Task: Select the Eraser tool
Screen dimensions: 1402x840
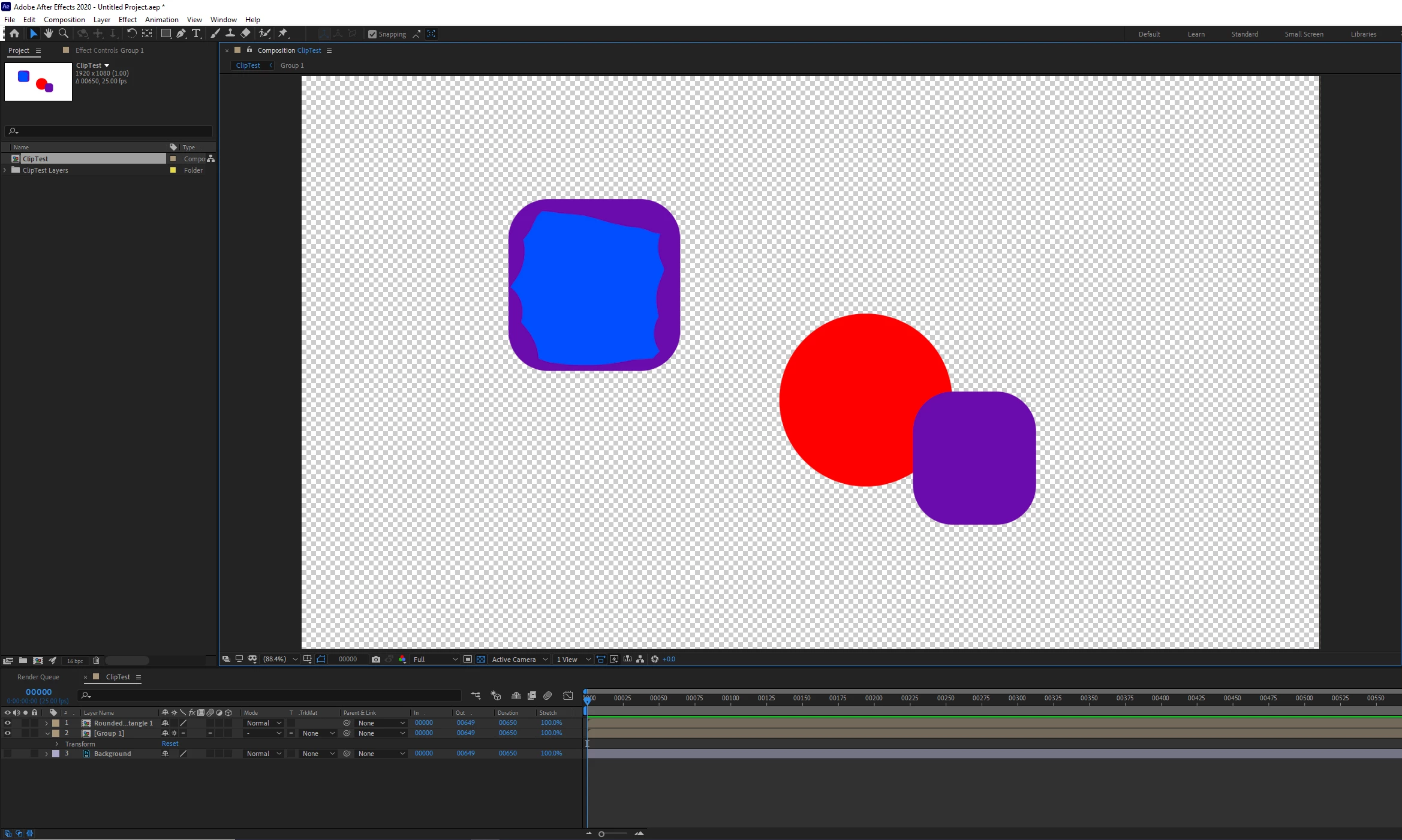Action: coord(245,34)
